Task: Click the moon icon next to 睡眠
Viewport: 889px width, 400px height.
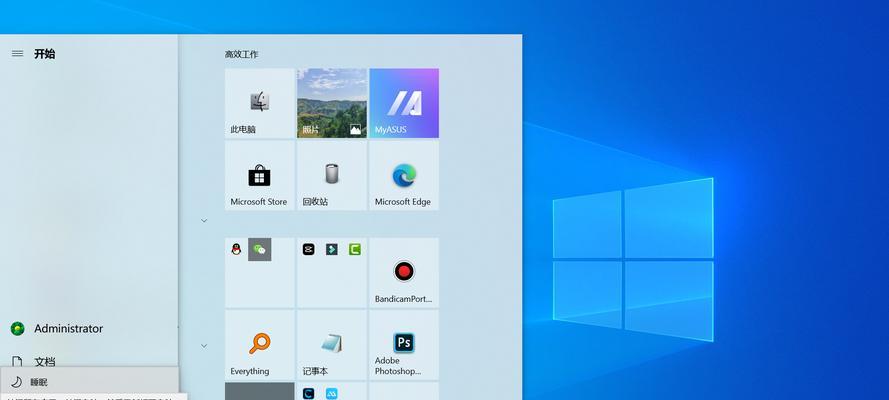Action: click(x=16, y=382)
